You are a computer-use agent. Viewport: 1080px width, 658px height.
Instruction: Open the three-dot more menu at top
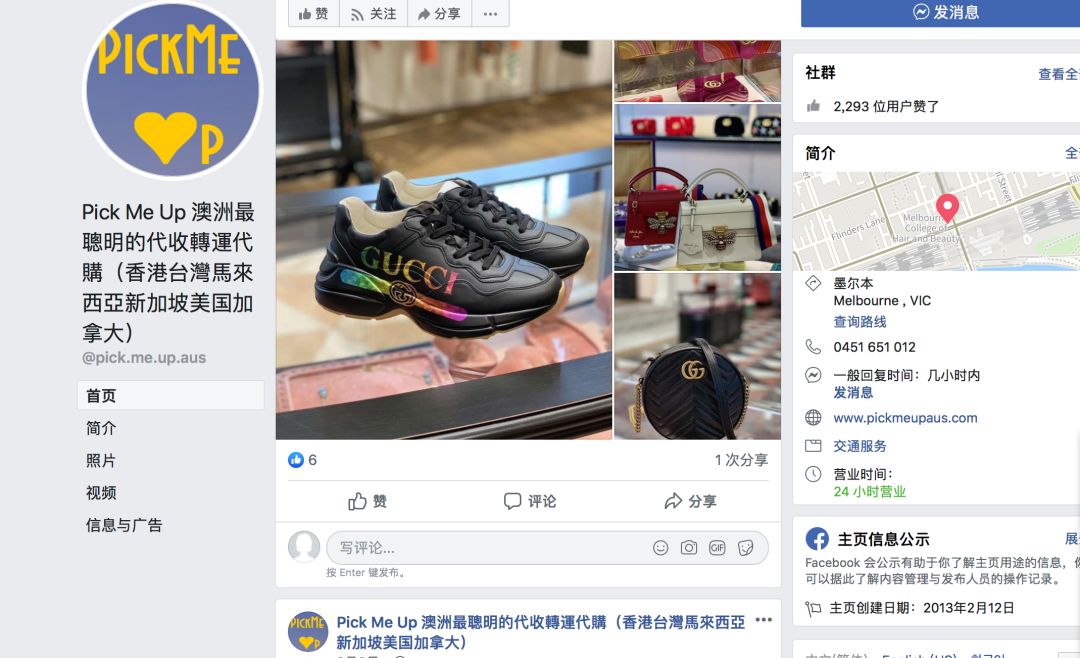(x=490, y=14)
